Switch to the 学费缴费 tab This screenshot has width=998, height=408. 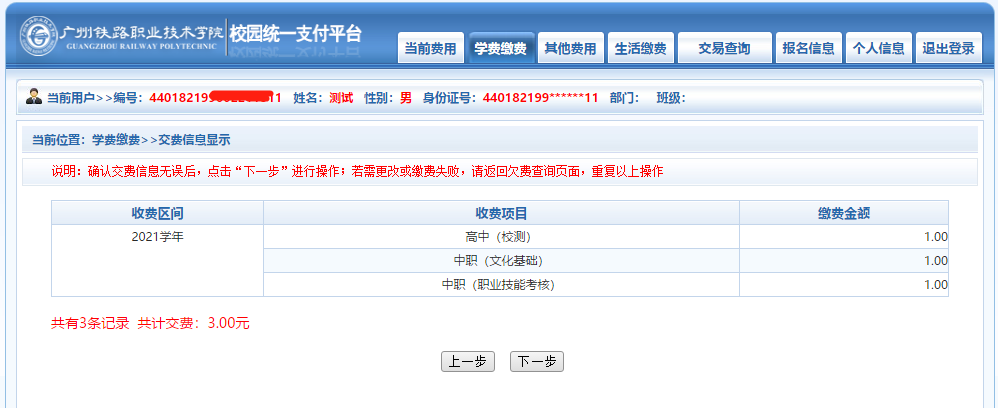500,48
